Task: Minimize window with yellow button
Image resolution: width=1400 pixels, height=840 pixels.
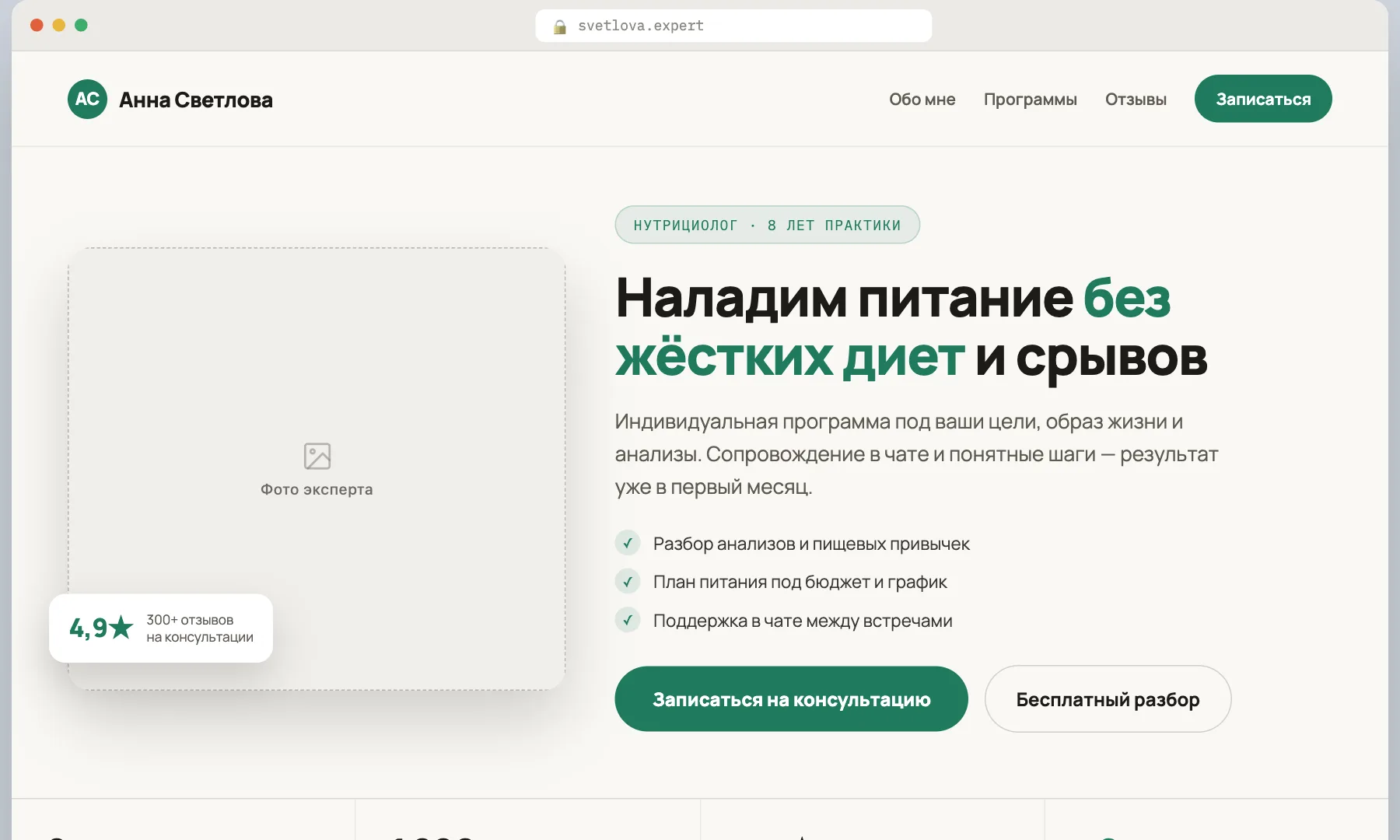Action: 58,25
